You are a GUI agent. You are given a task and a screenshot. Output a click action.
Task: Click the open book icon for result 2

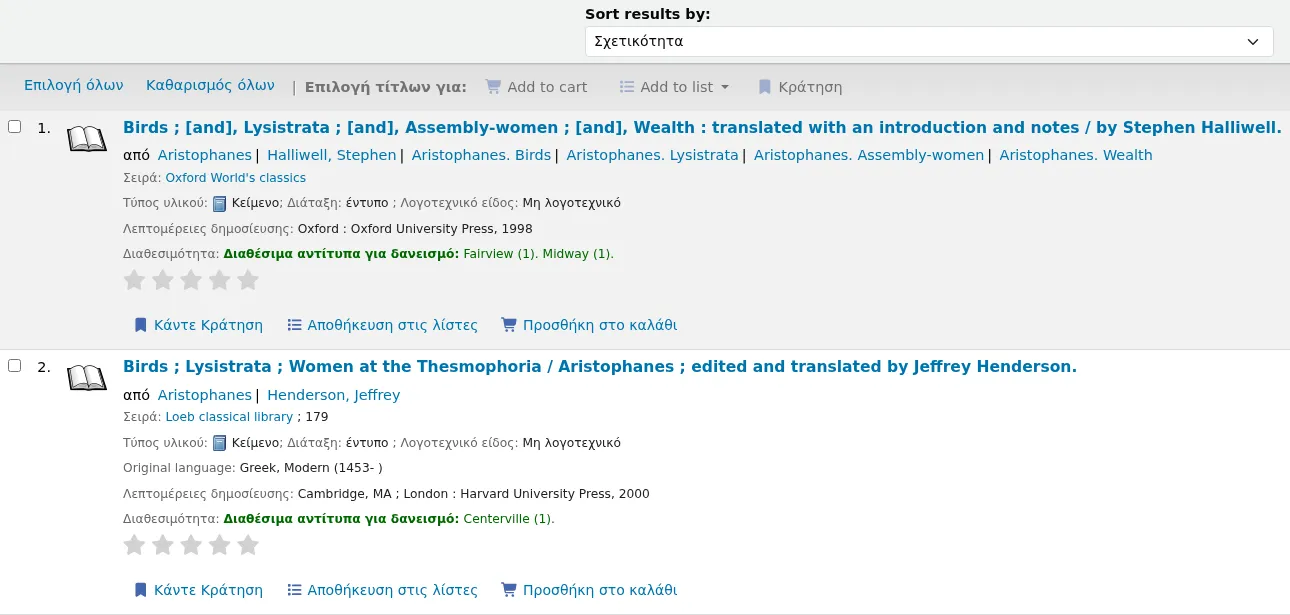pyautogui.click(x=86, y=378)
